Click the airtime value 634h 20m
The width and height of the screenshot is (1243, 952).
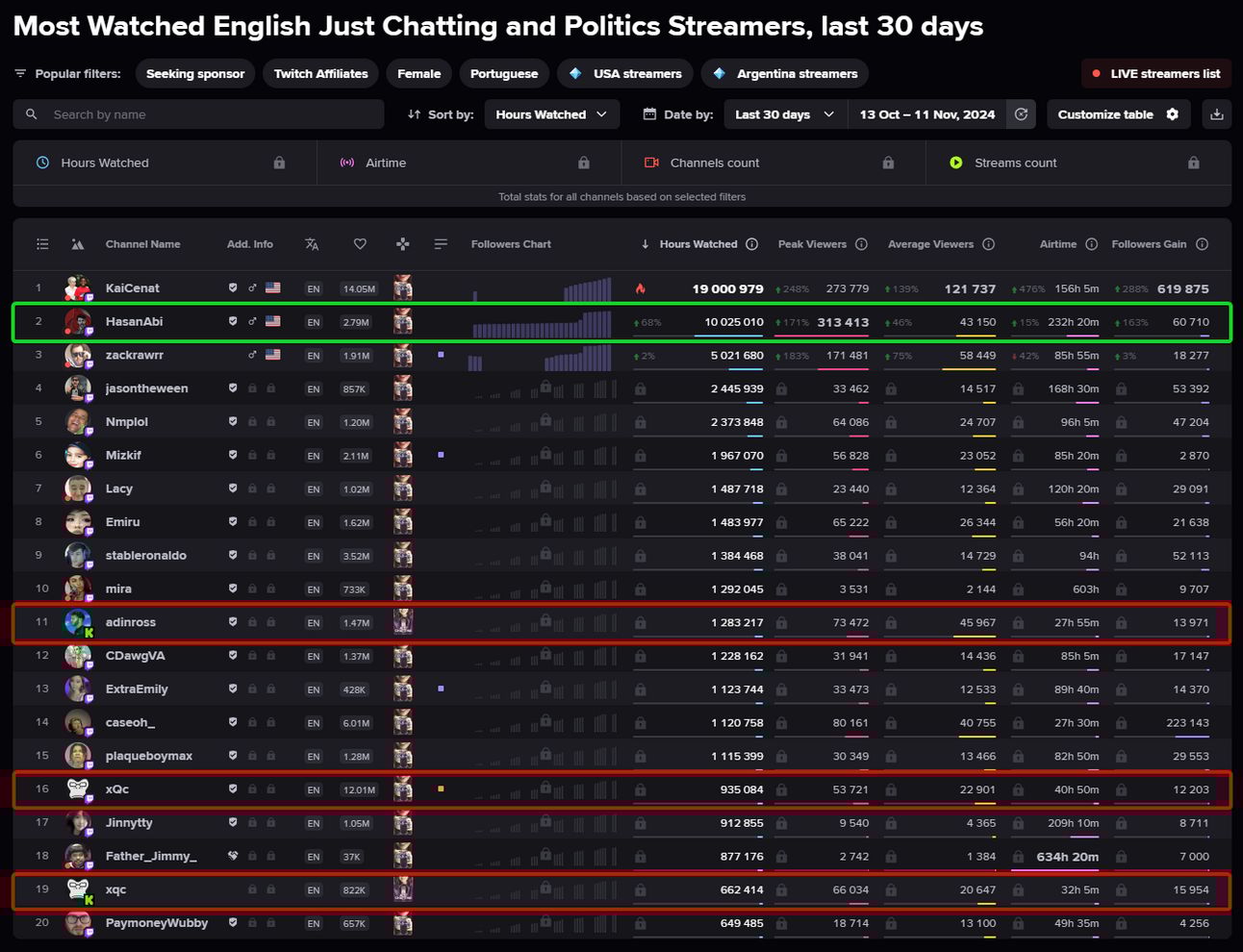click(x=1068, y=857)
